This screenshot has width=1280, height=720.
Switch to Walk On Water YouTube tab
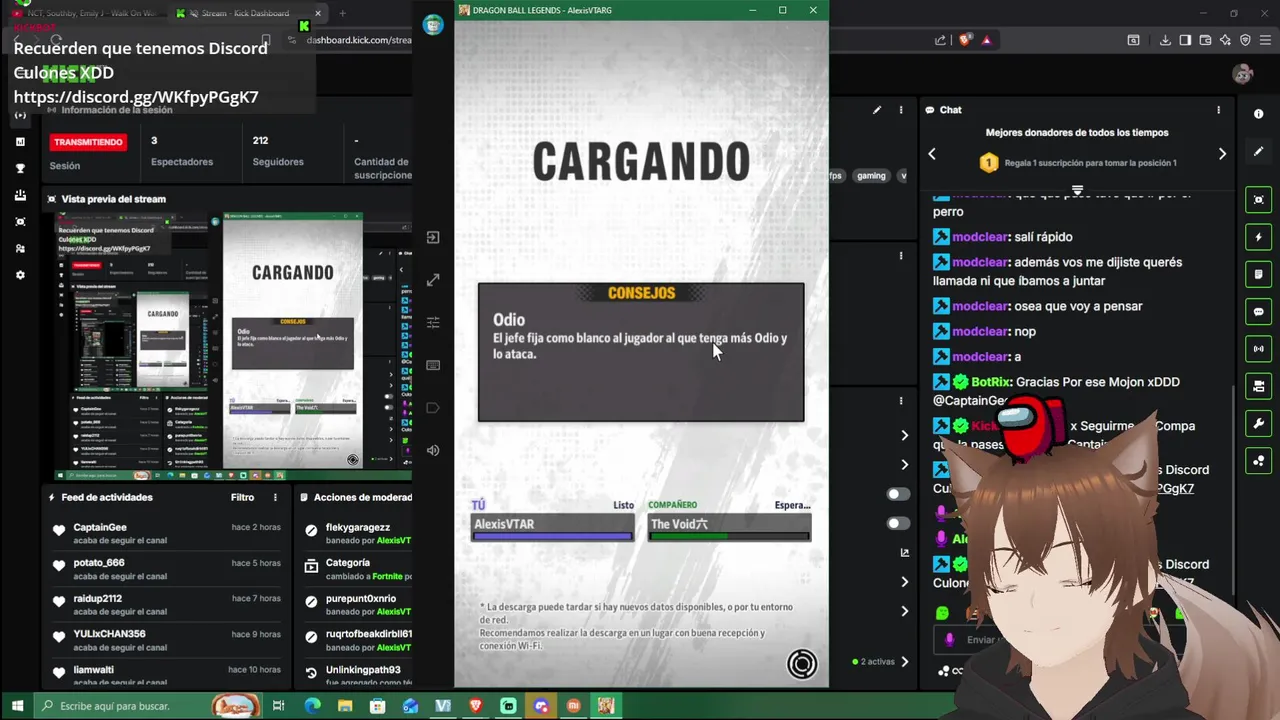pyautogui.click(x=85, y=13)
